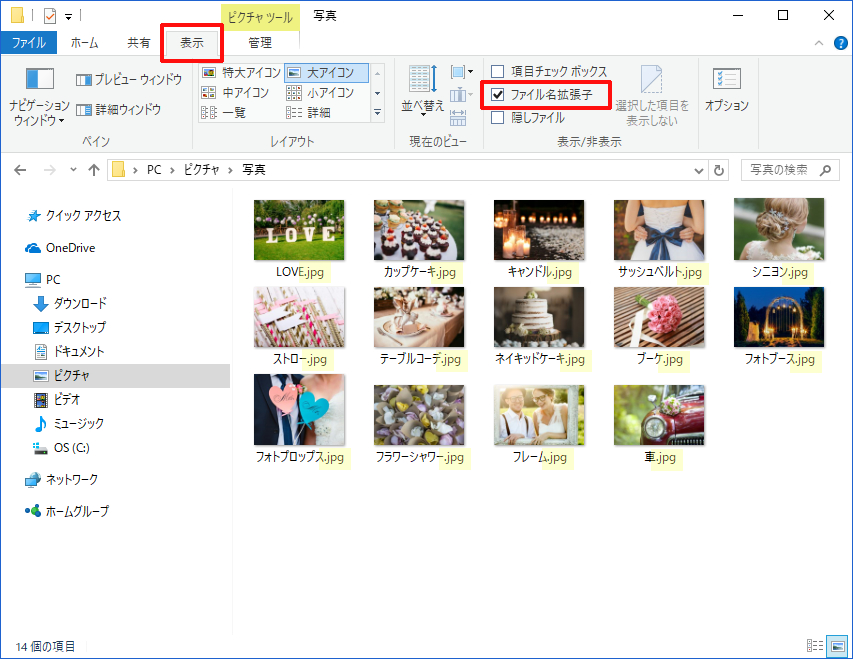Open the group by dropdown icon
Screen dimensions: 853x659
[x=461, y=72]
